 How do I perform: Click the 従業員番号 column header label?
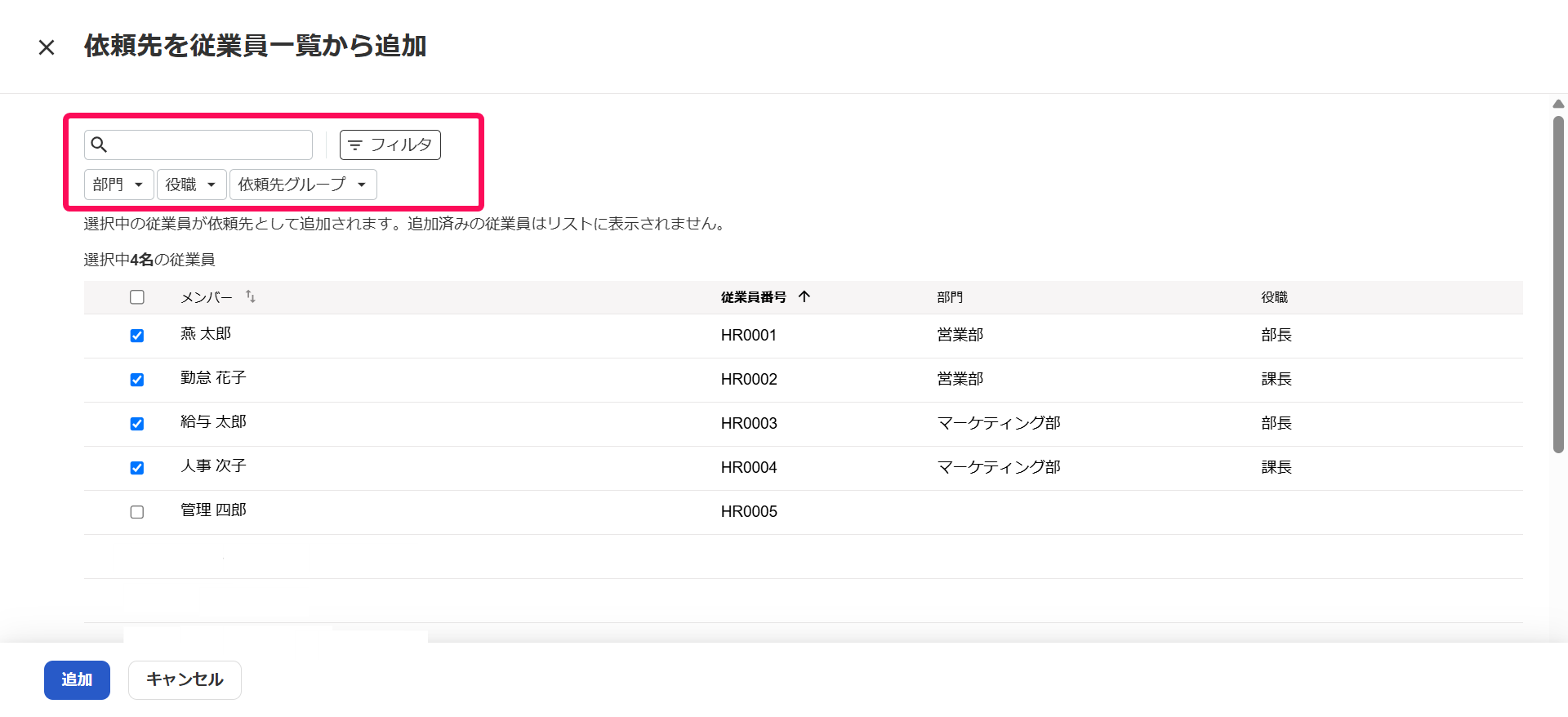[754, 297]
